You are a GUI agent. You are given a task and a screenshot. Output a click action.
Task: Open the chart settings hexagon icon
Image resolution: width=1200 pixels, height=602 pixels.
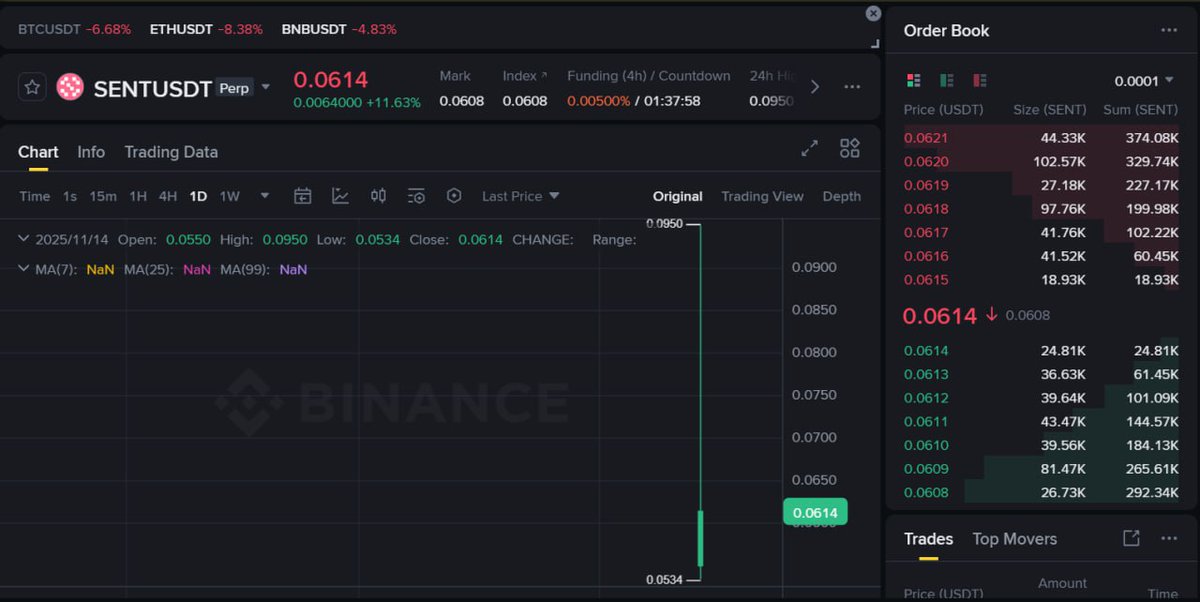(x=452, y=197)
